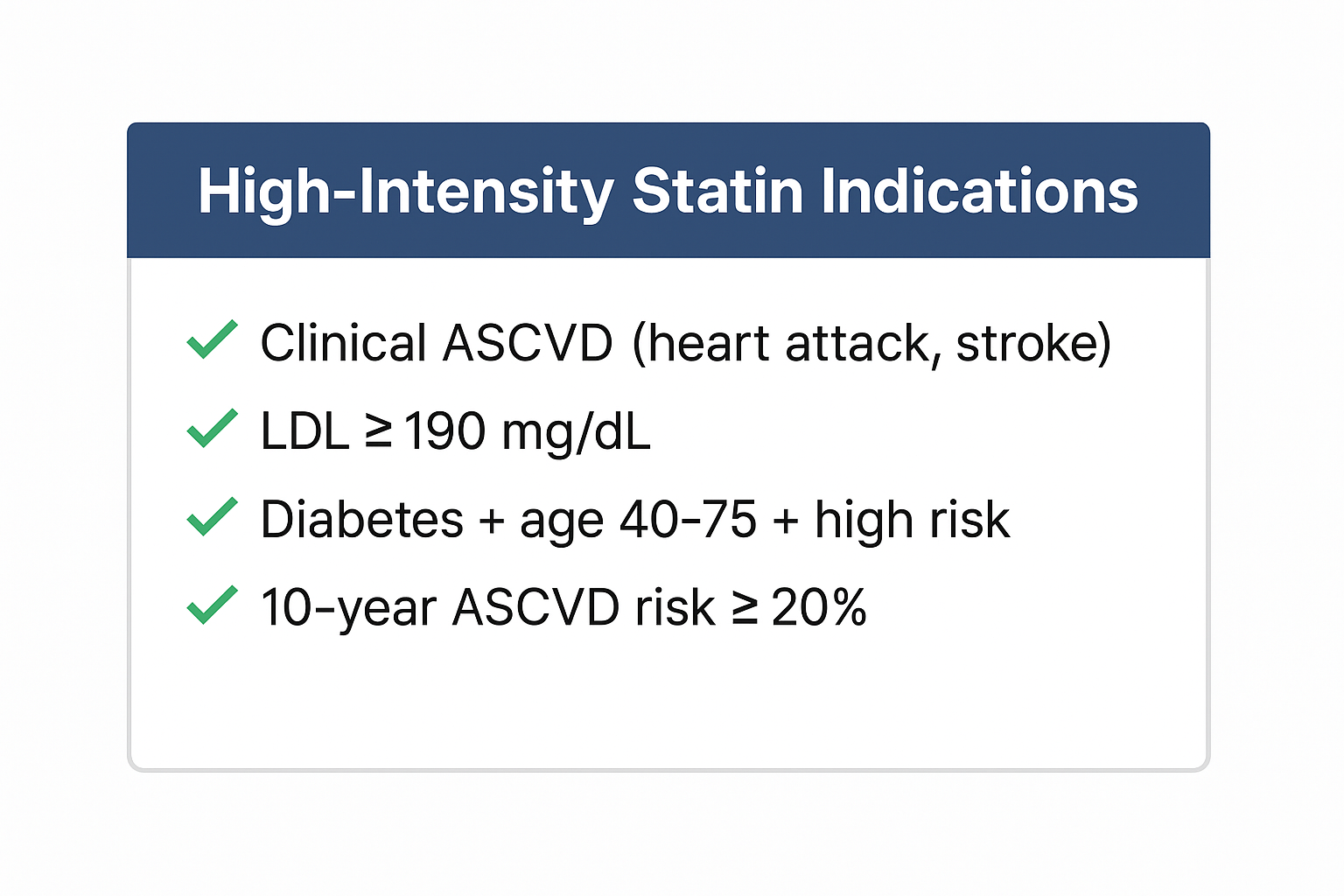Click the "10-year ASCVD risk" text
This screenshot has height=896, width=1344.
[487, 607]
